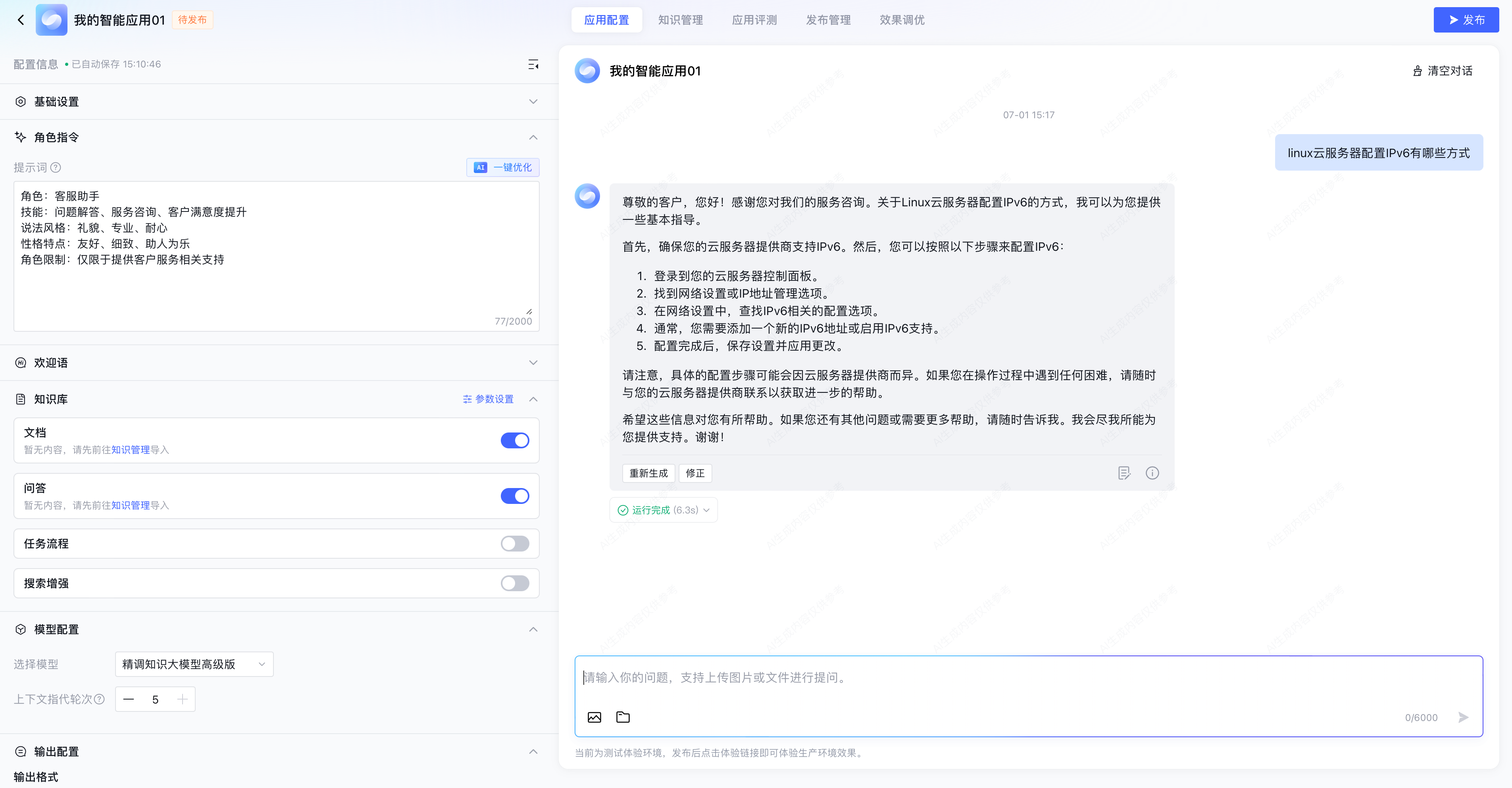
Task: Click the 一键优化 AI button
Action: point(503,167)
